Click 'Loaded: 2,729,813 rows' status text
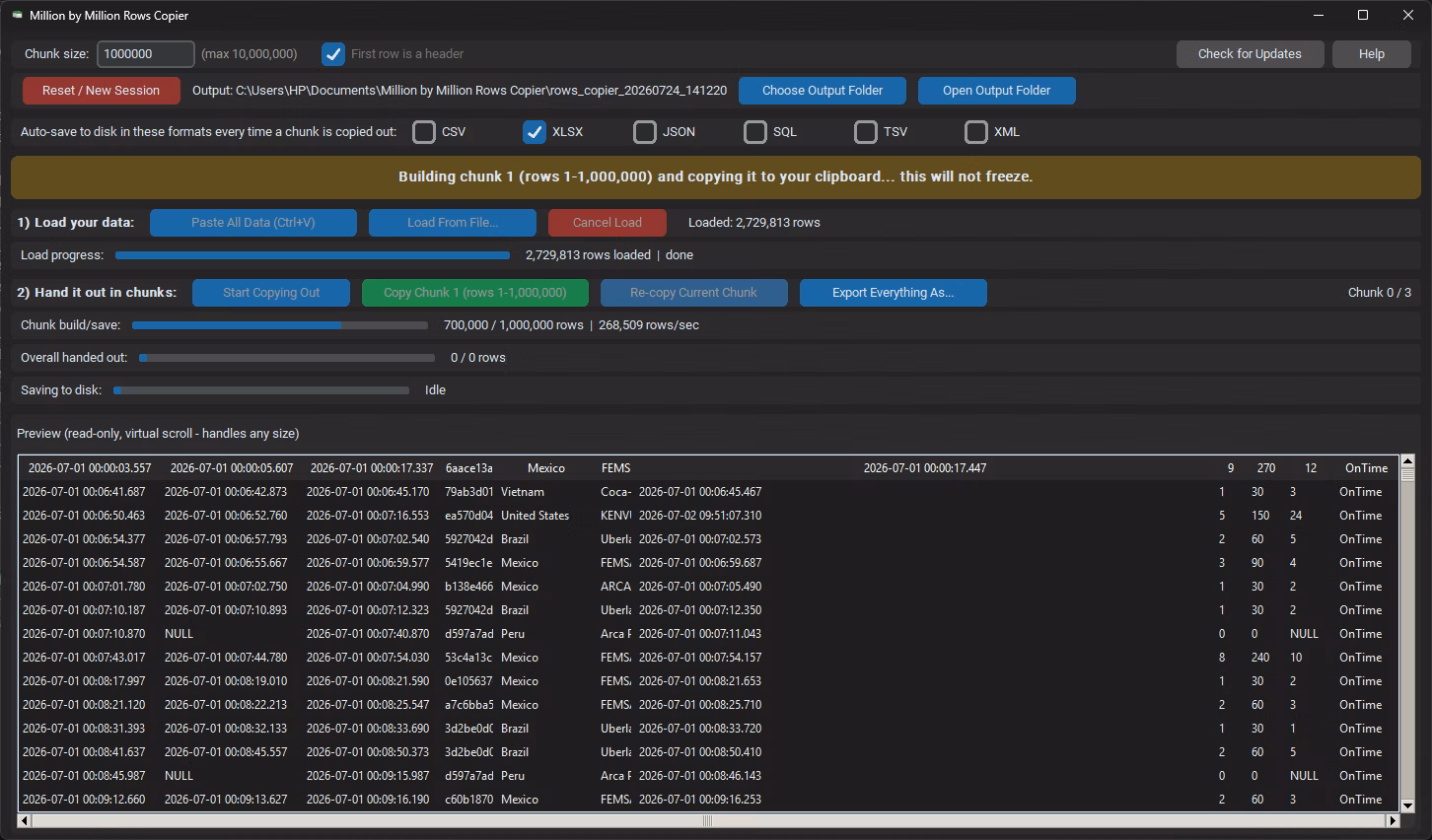The height and width of the screenshot is (840, 1432). (754, 223)
